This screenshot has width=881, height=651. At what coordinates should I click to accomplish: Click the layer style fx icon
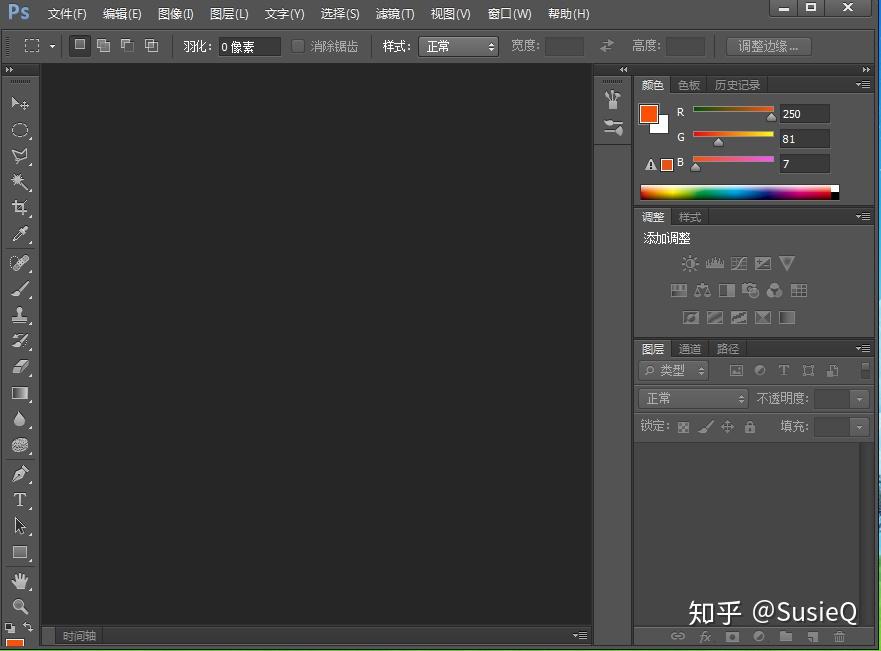coord(705,636)
